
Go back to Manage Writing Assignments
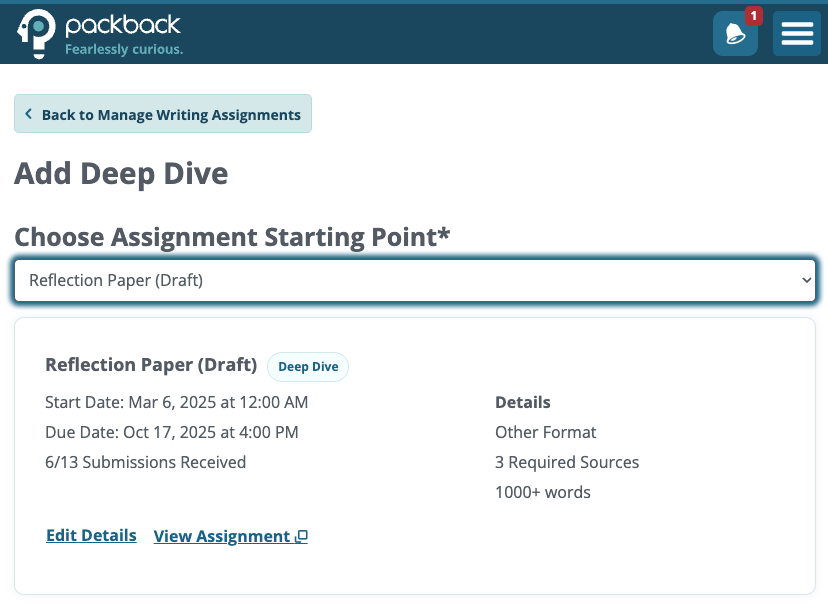click(163, 113)
